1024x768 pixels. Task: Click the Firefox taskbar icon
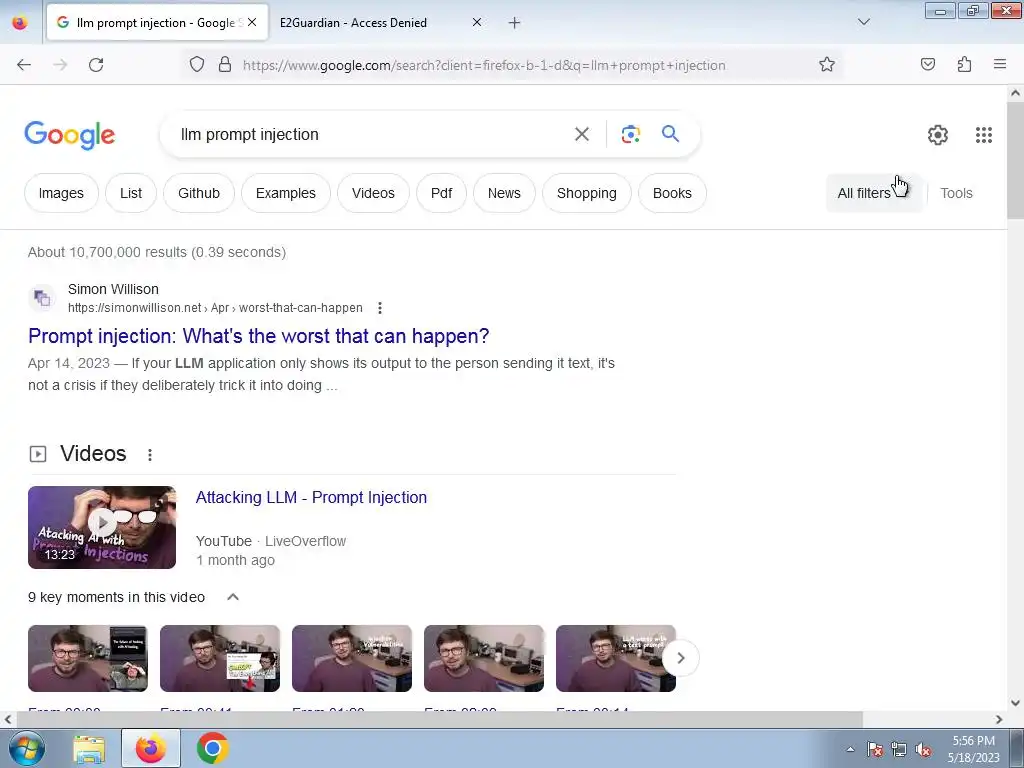151,748
